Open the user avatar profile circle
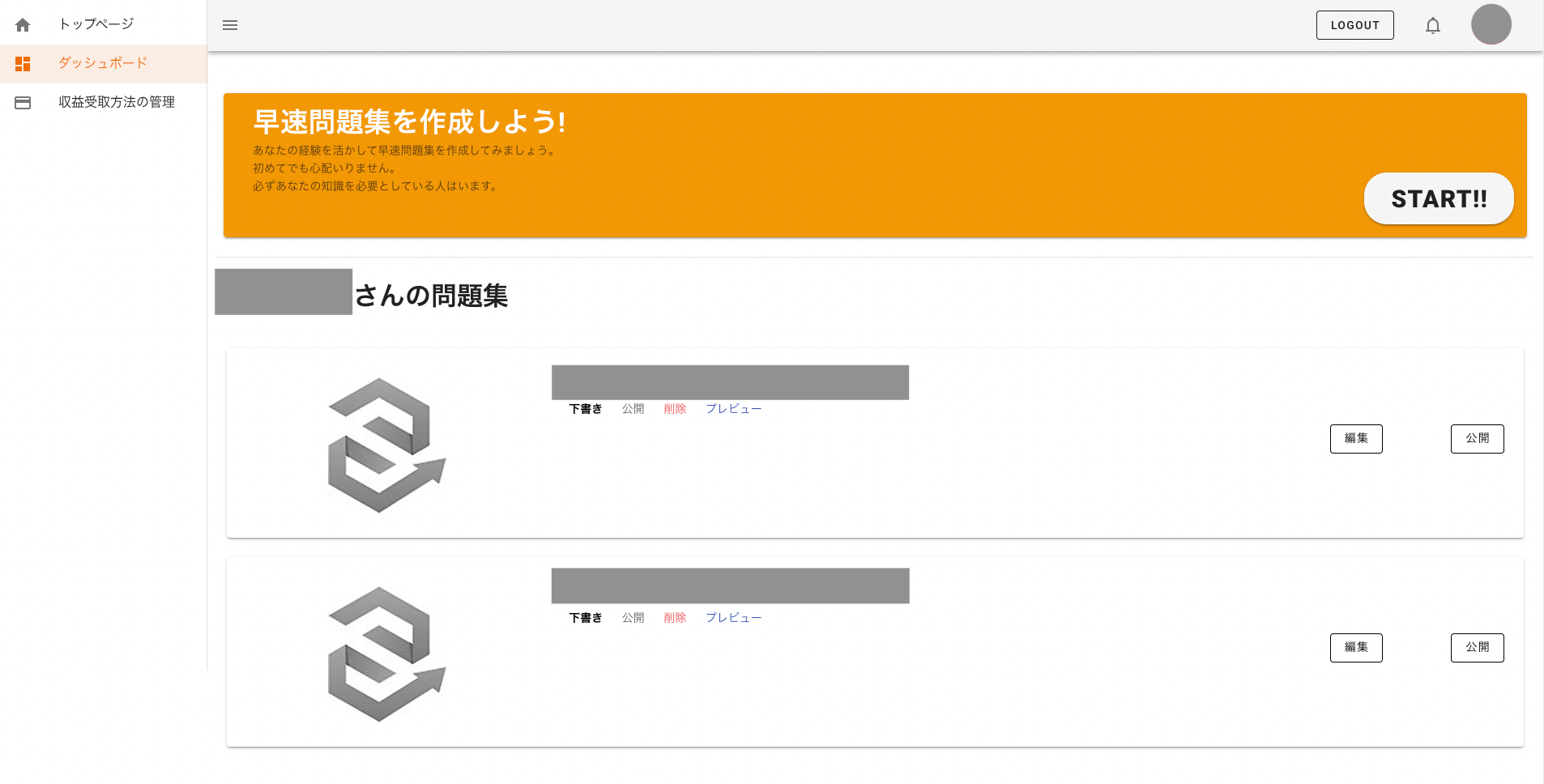The image size is (1544, 784). click(1491, 24)
